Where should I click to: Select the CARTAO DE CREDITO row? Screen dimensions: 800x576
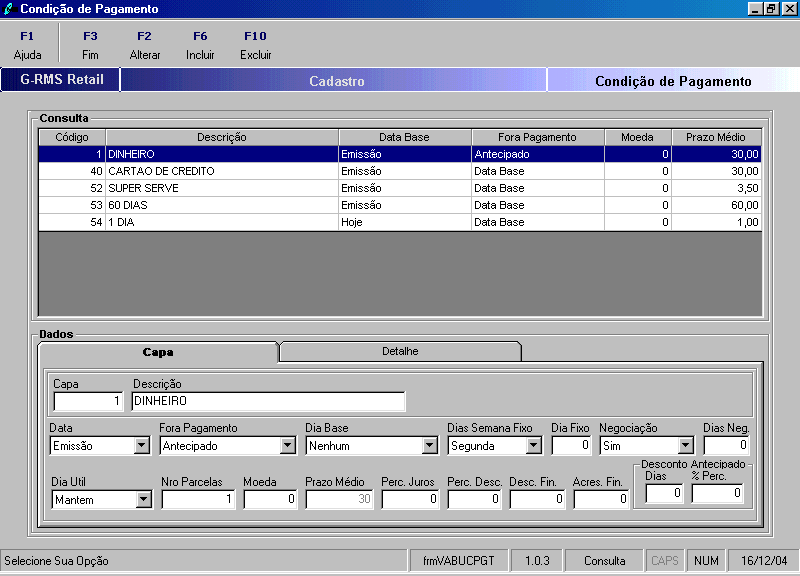point(400,171)
